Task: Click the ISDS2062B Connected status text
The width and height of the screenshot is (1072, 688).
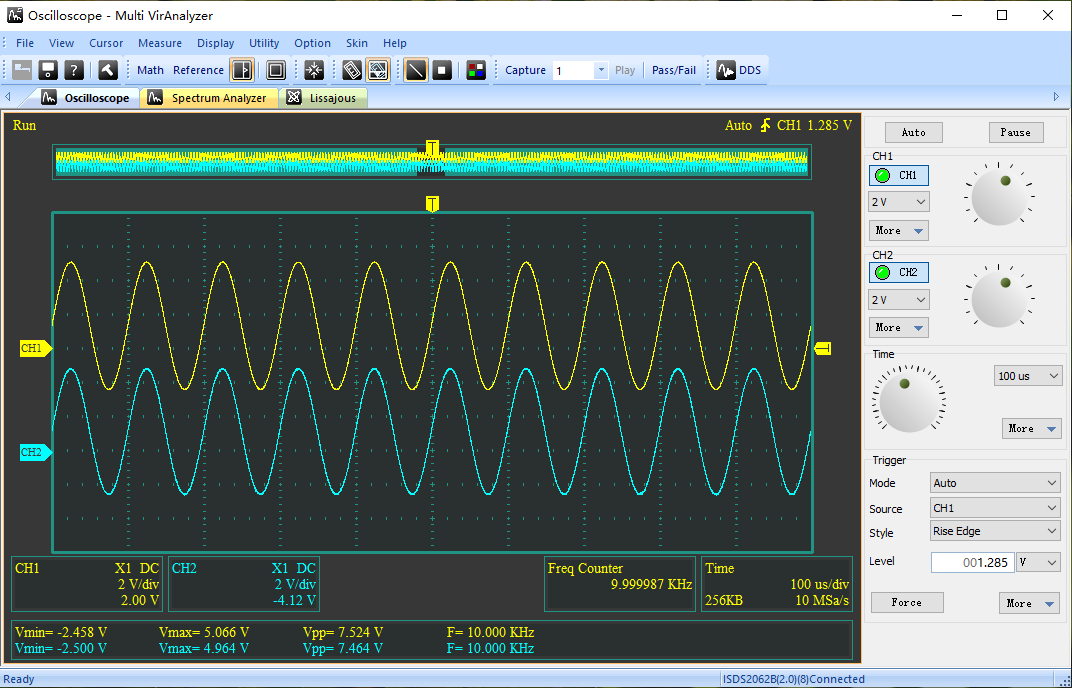Action: pos(794,679)
